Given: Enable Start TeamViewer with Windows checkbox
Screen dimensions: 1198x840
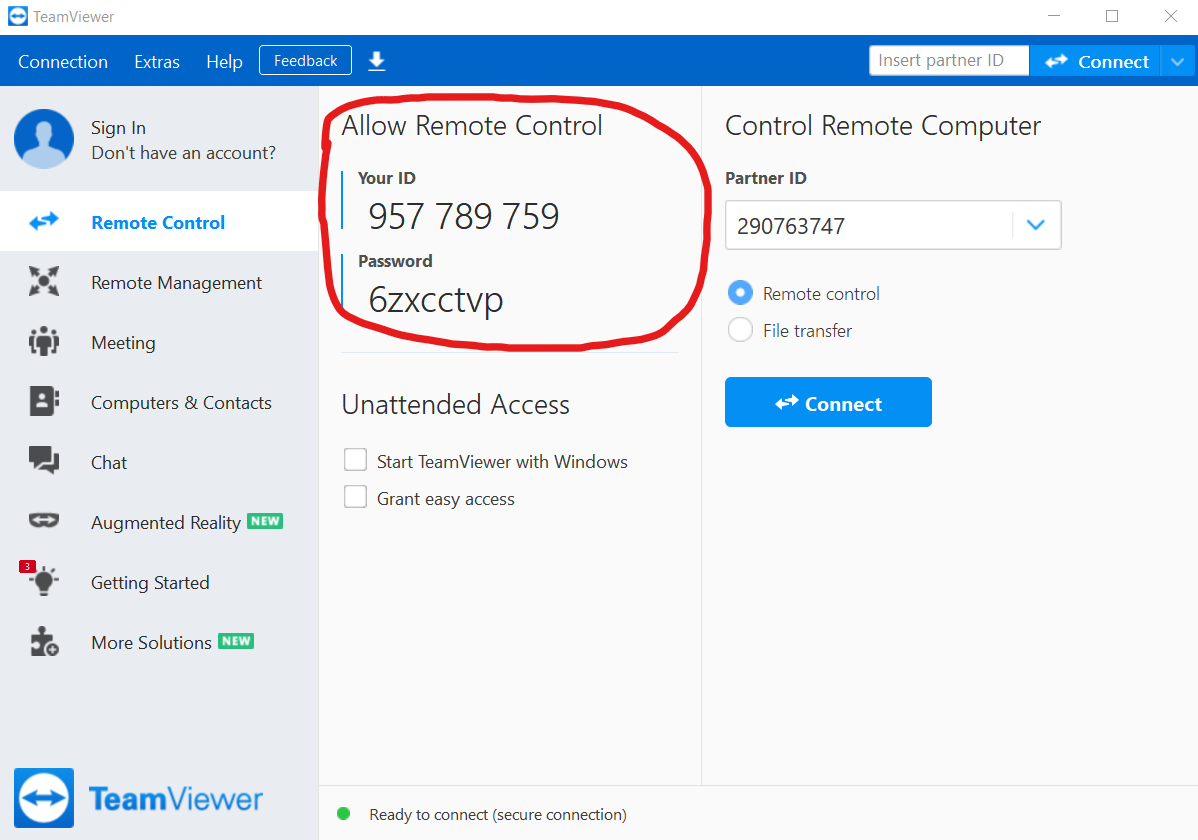Looking at the screenshot, I should (355, 460).
